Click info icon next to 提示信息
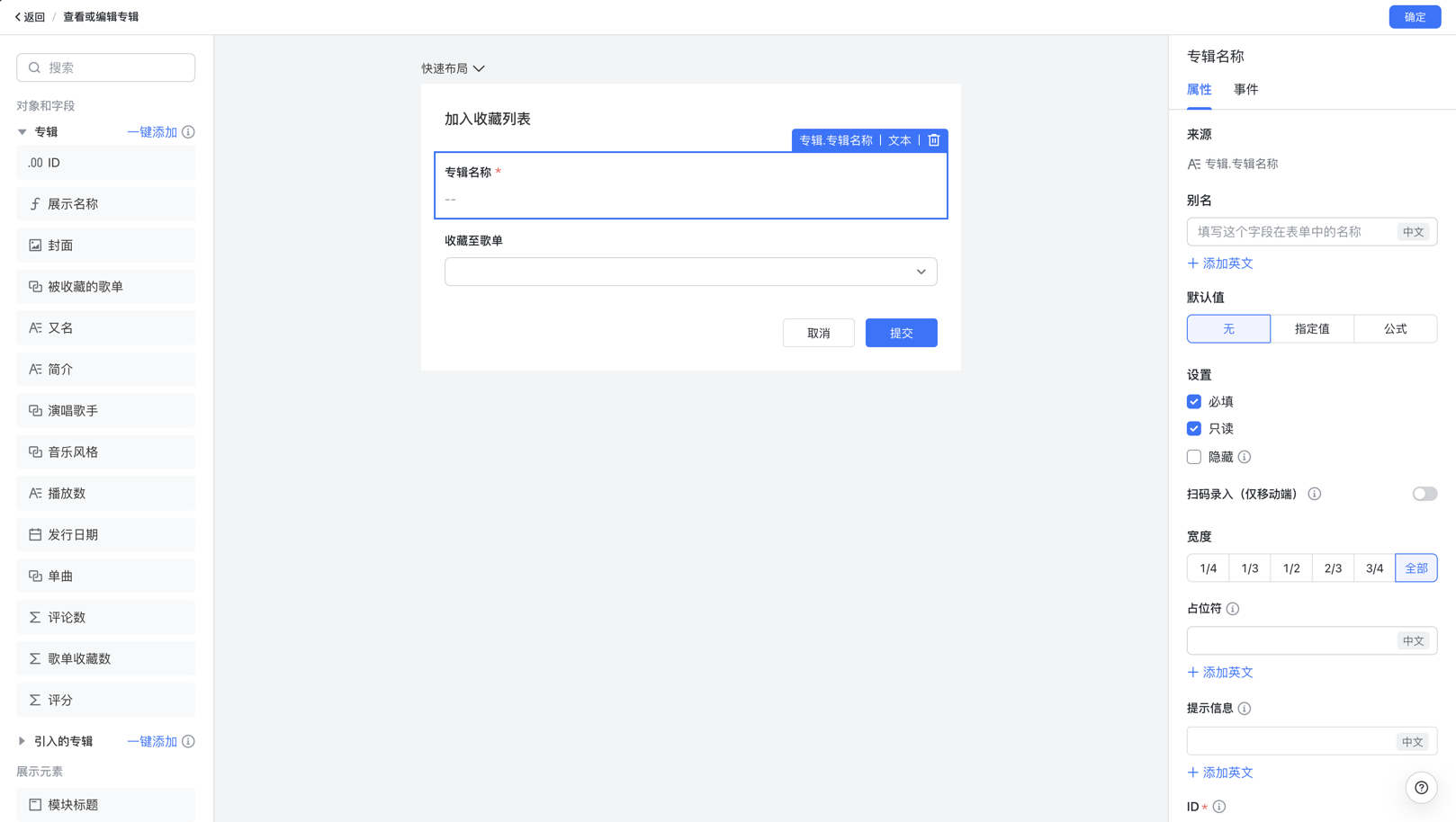 pos(1245,709)
